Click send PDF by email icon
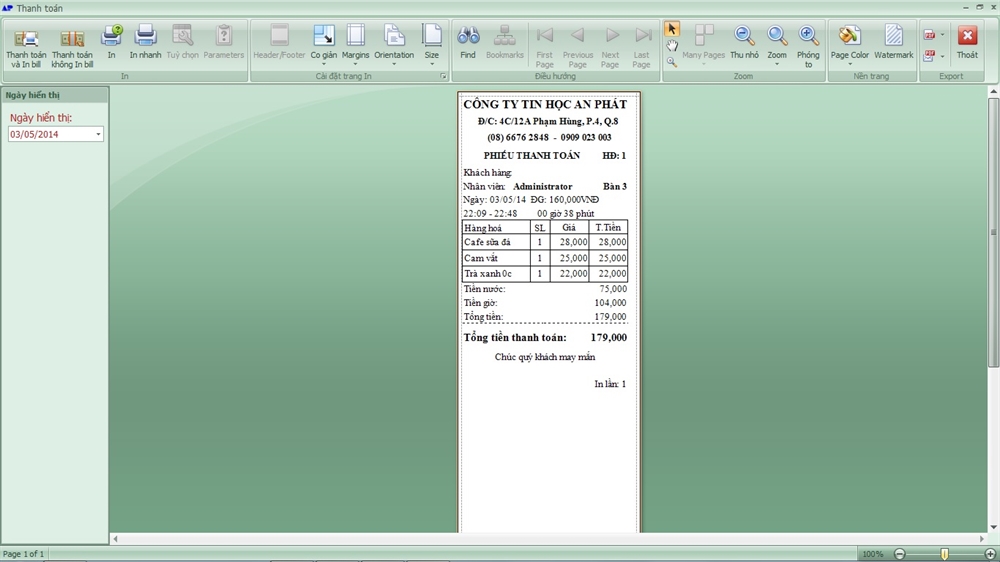 (x=930, y=55)
